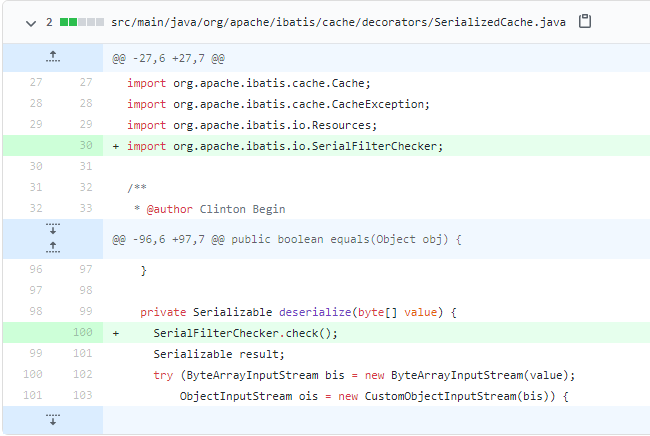Expand lines below at the diff bottom
The image size is (650, 436).
[x=52, y=419]
